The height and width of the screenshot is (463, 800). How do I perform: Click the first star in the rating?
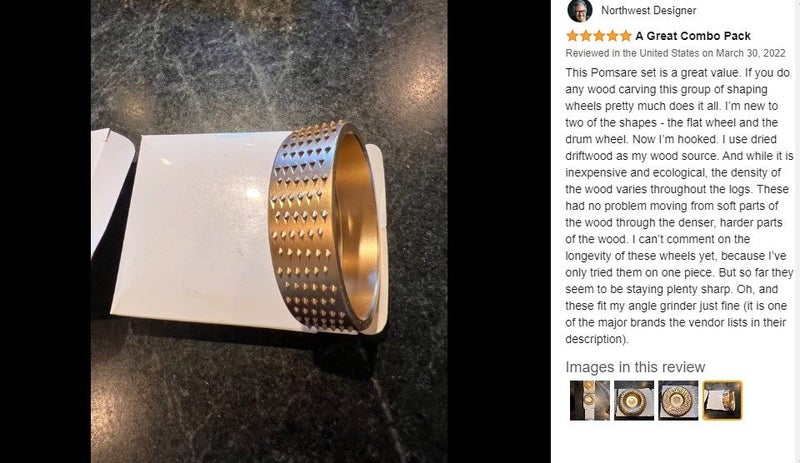point(572,36)
